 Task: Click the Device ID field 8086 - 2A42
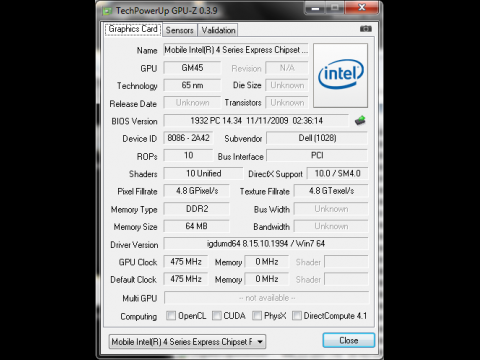pyautogui.click(x=188, y=138)
